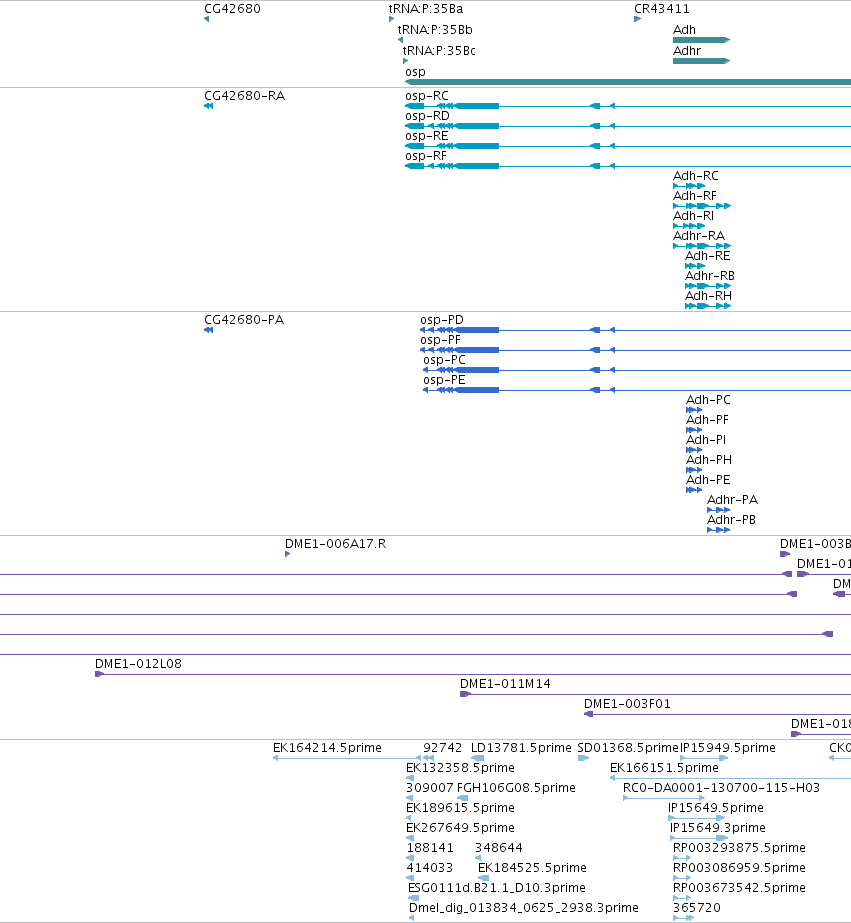
Task: Click the DME1-012L08 clone label
Action: 138,664
